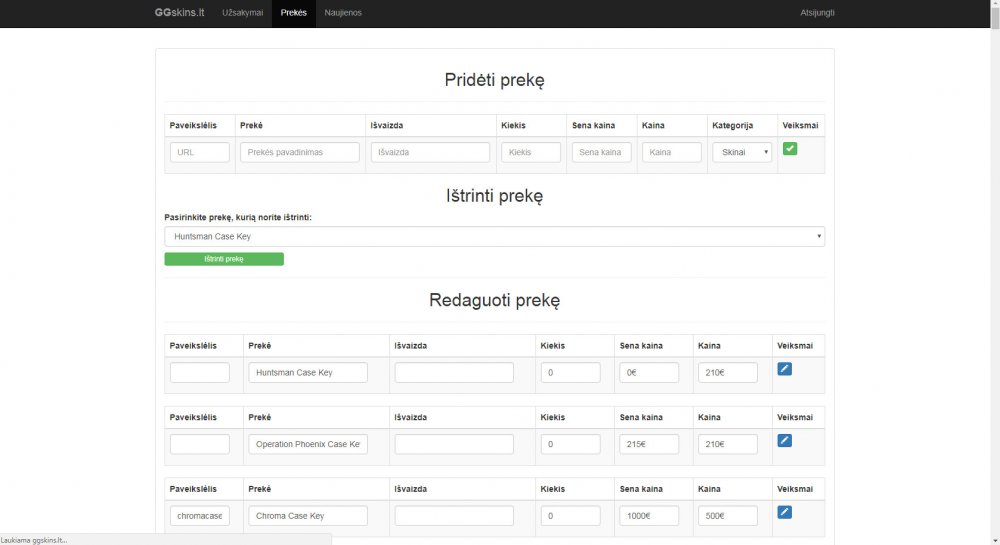Click the Huntsman Case Key price 210€ field
This screenshot has width=1000, height=545.
click(728, 372)
